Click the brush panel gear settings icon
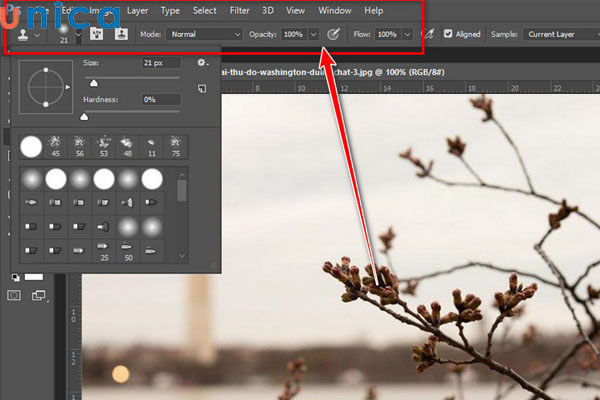 pyautogui.click(x=201, y=64)
